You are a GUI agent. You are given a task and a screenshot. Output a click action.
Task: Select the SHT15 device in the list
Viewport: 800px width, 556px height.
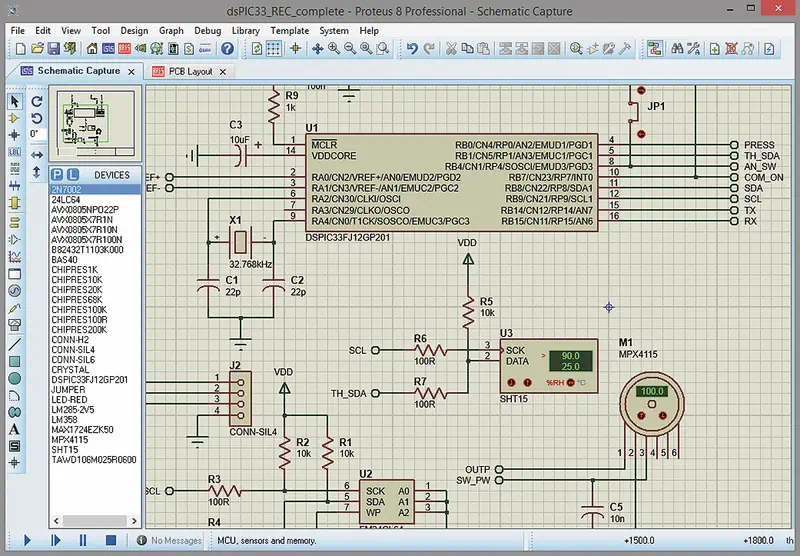pos(95,449)
